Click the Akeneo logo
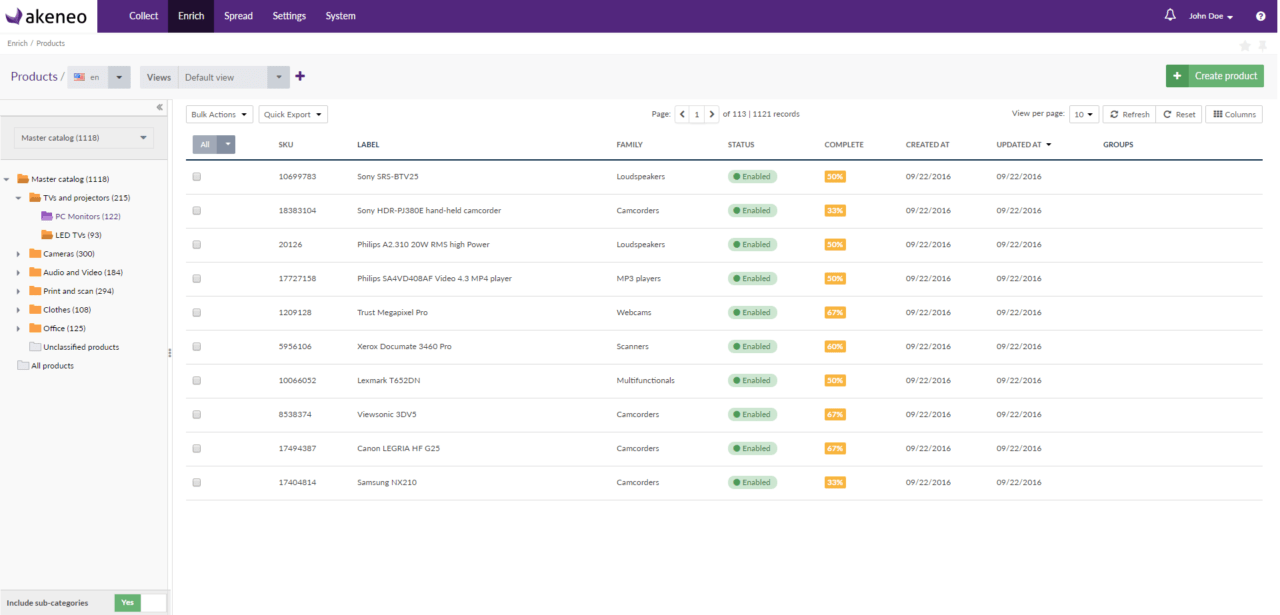The image size is (1280, 615). click(46, 16)
